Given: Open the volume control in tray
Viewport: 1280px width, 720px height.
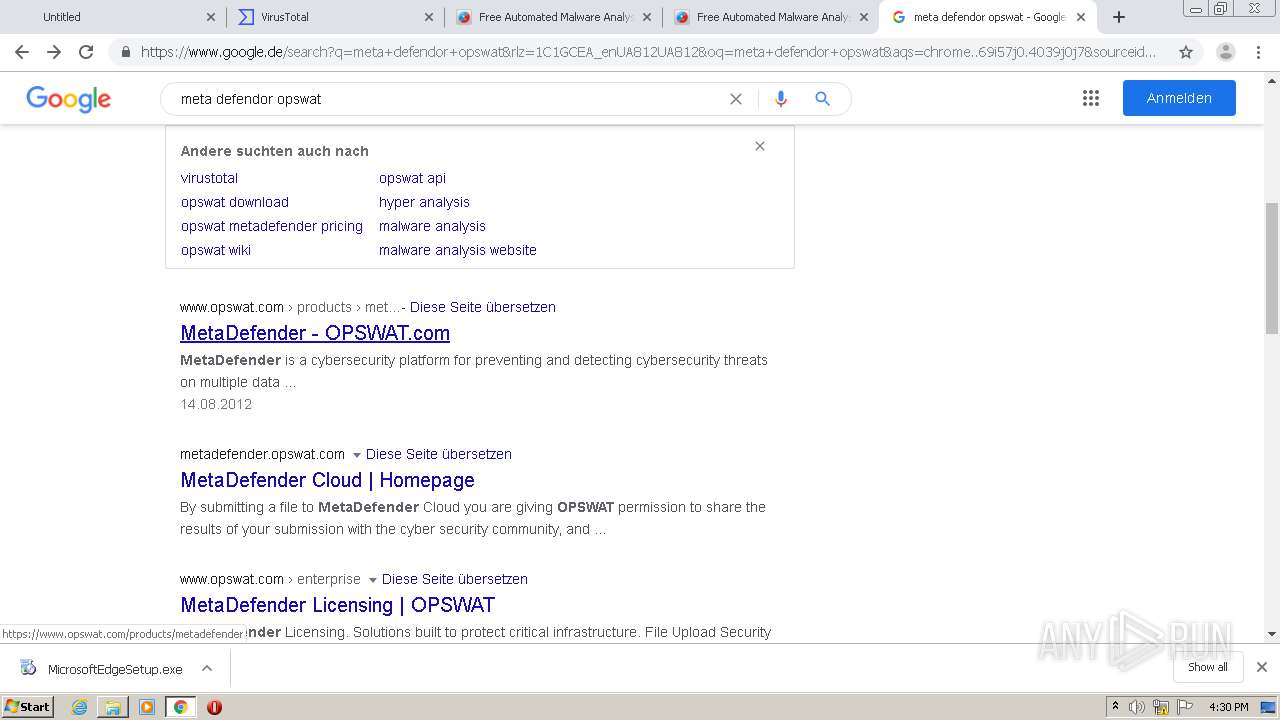Looking at the screenshot, I should click(1137, 707).
